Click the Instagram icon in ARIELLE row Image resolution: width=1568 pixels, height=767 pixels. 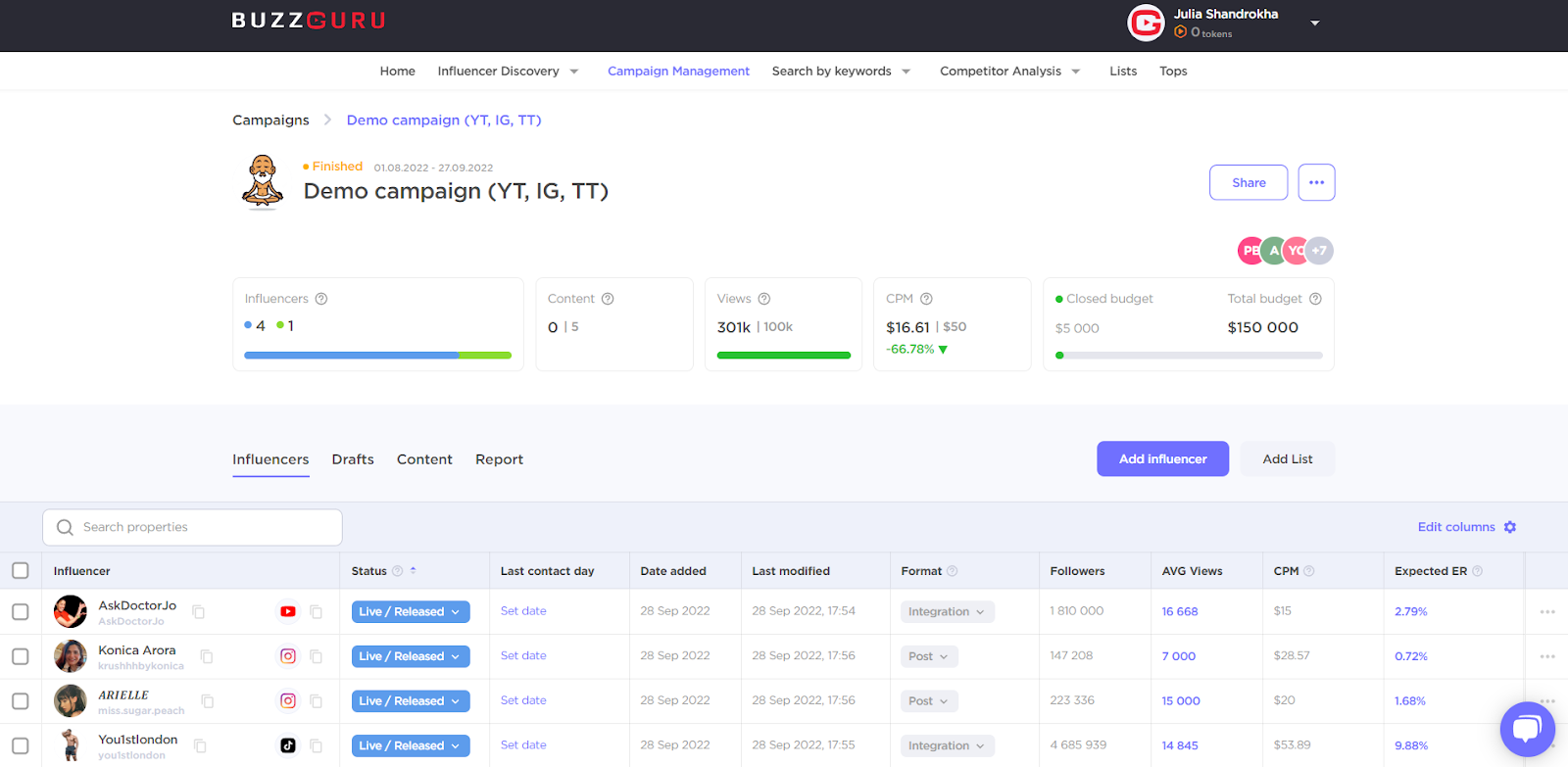(288, 701)
